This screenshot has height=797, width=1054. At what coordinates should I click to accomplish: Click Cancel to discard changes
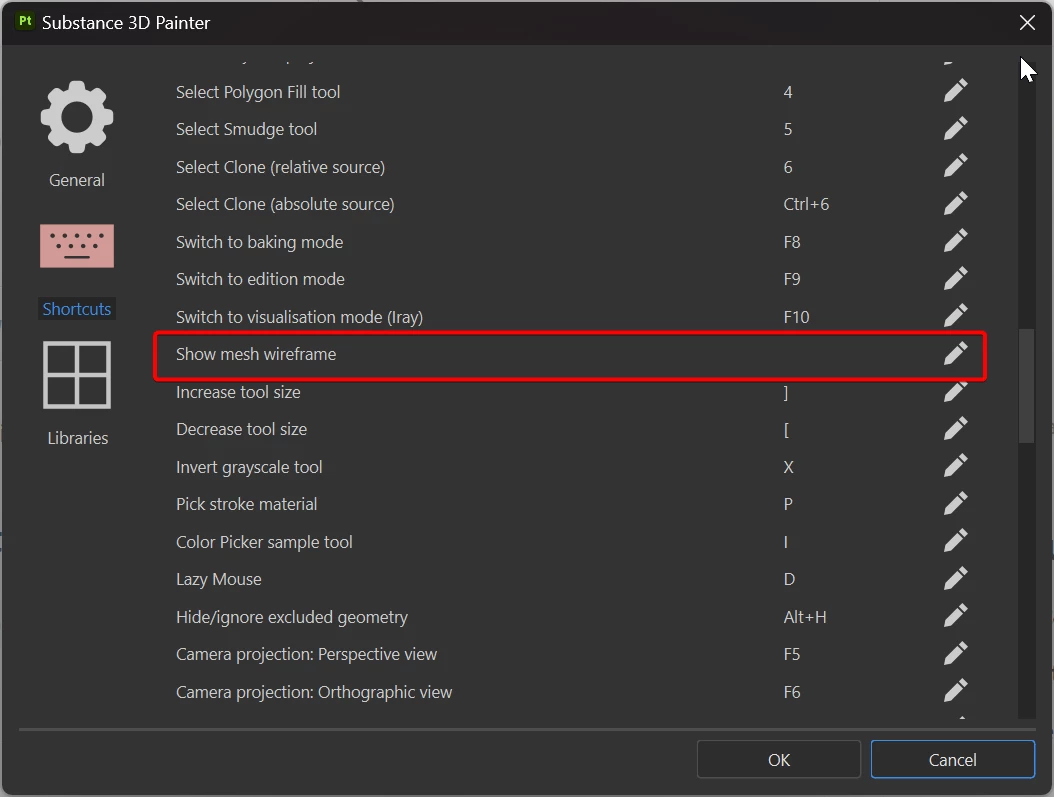[x=952, y=759]
